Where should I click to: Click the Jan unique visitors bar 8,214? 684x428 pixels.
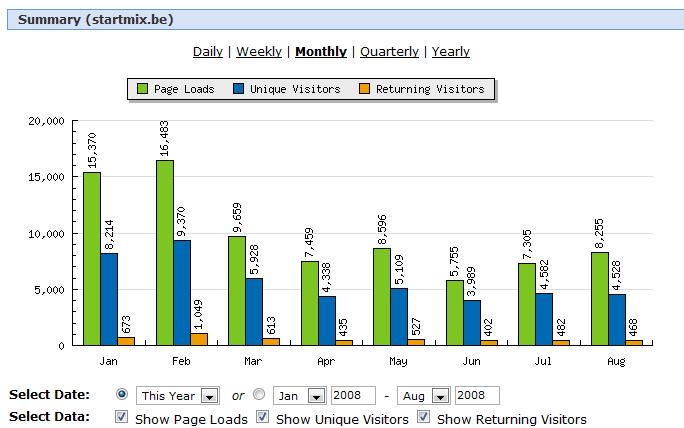click(x=109, y=299)
